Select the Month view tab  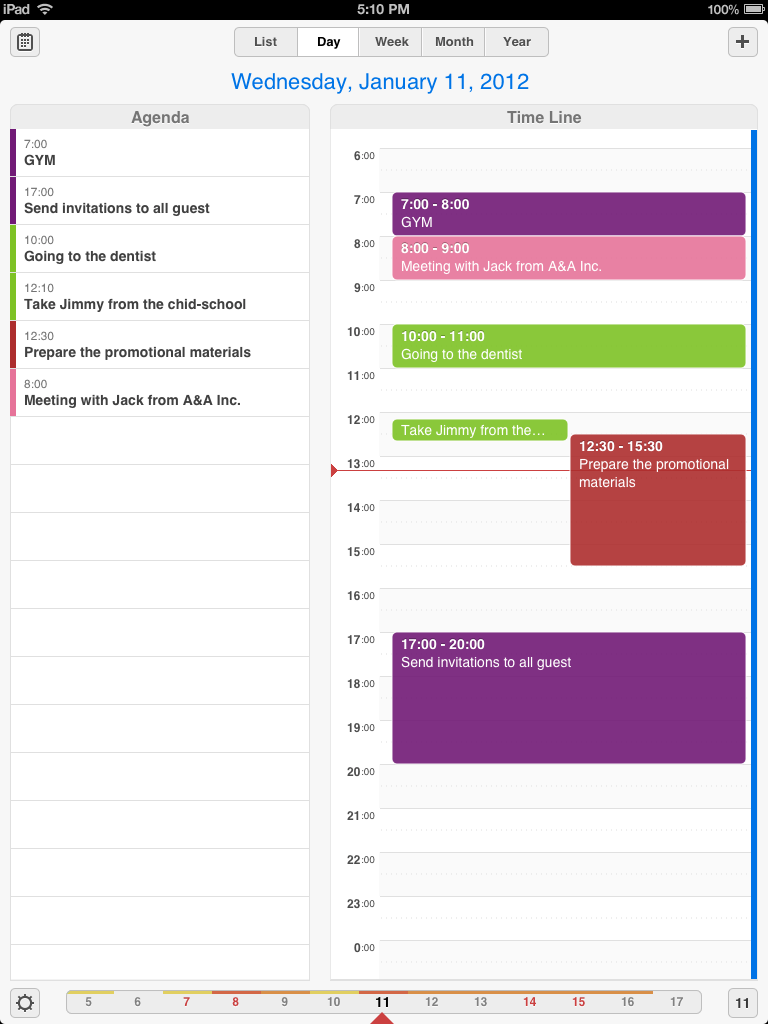coord(454,42)
